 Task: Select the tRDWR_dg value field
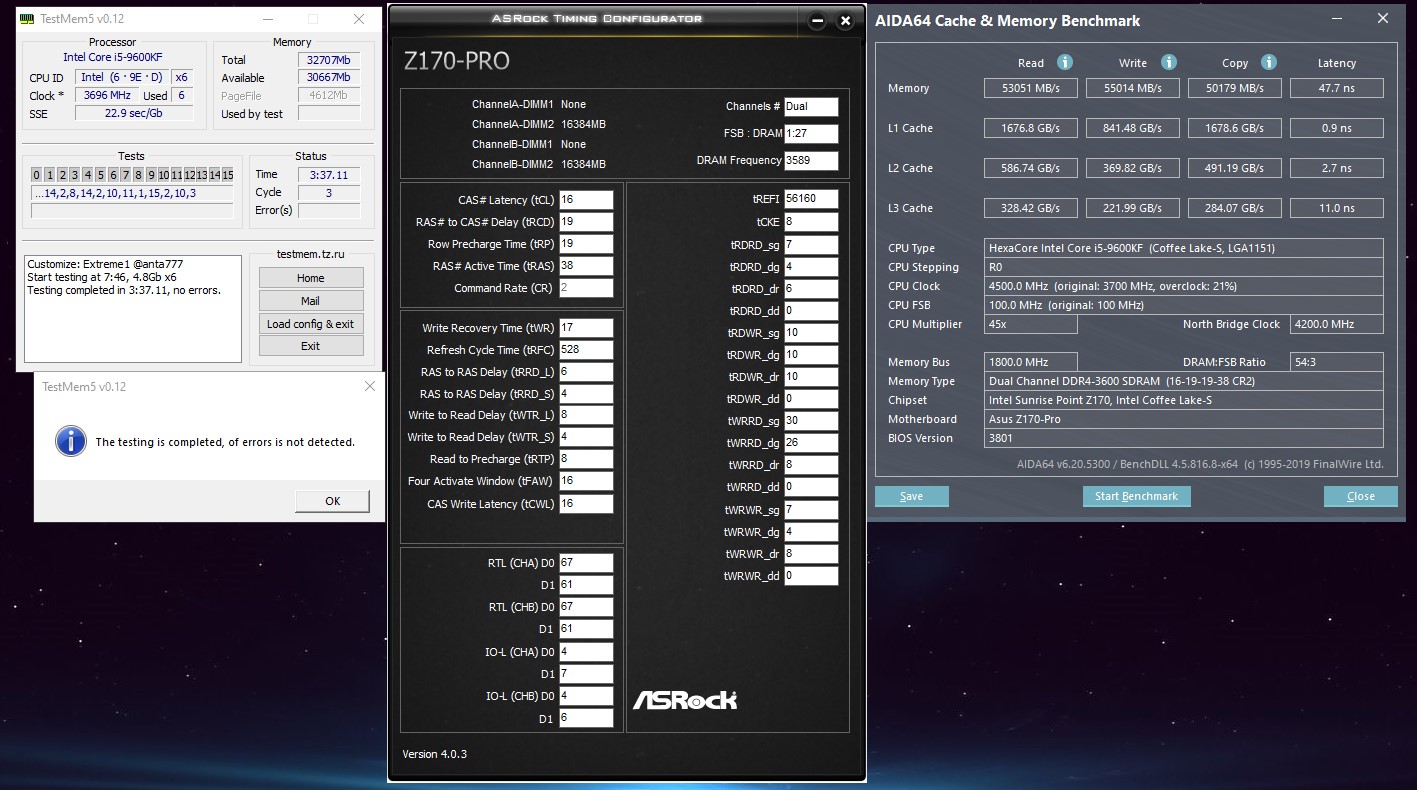[811, 355]
